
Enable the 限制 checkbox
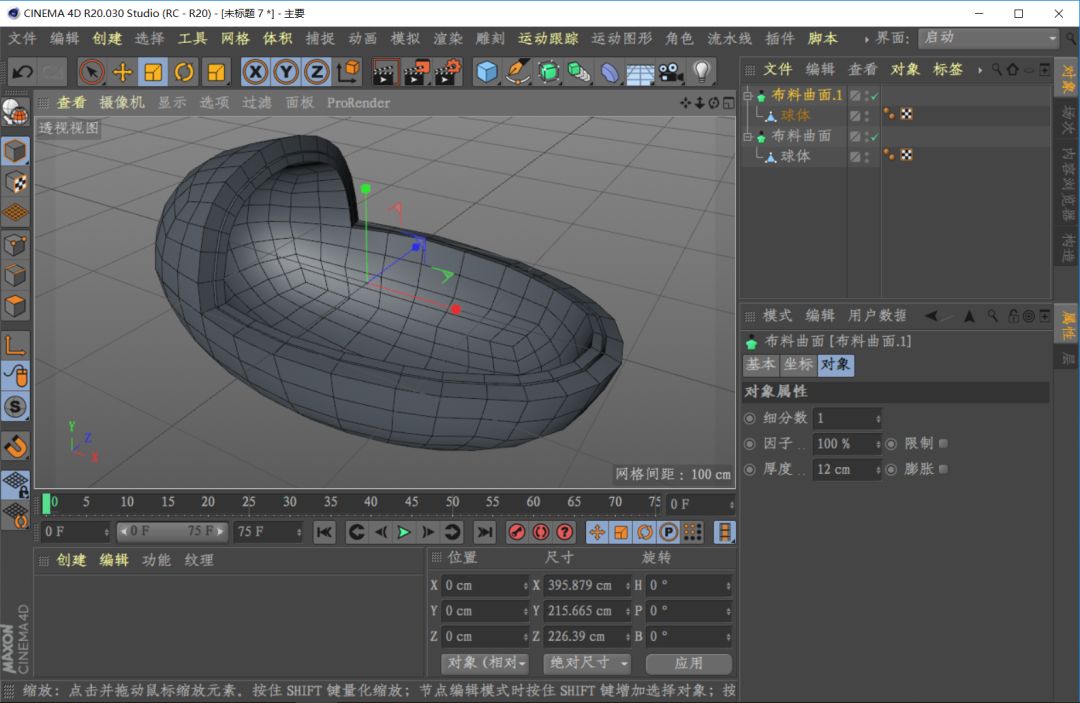(943, 444)
